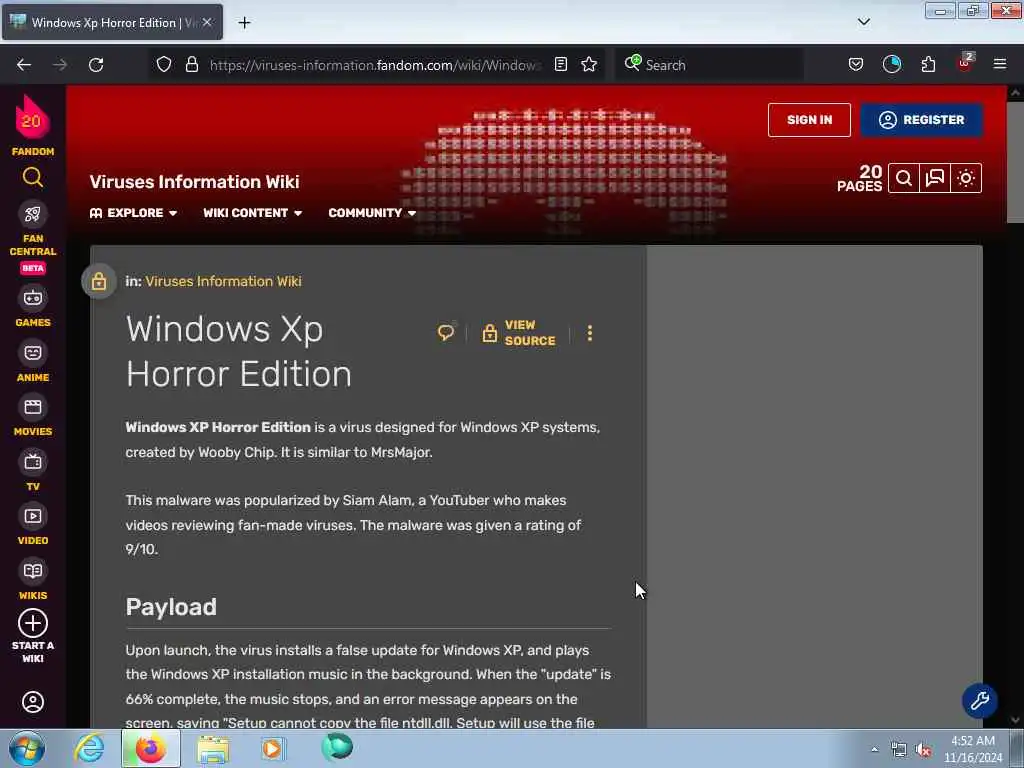Image resolution: width=1024 pixels, height=768 pixels.
Task: Toggle light theme with the sun icon
Action: (966, 178)
